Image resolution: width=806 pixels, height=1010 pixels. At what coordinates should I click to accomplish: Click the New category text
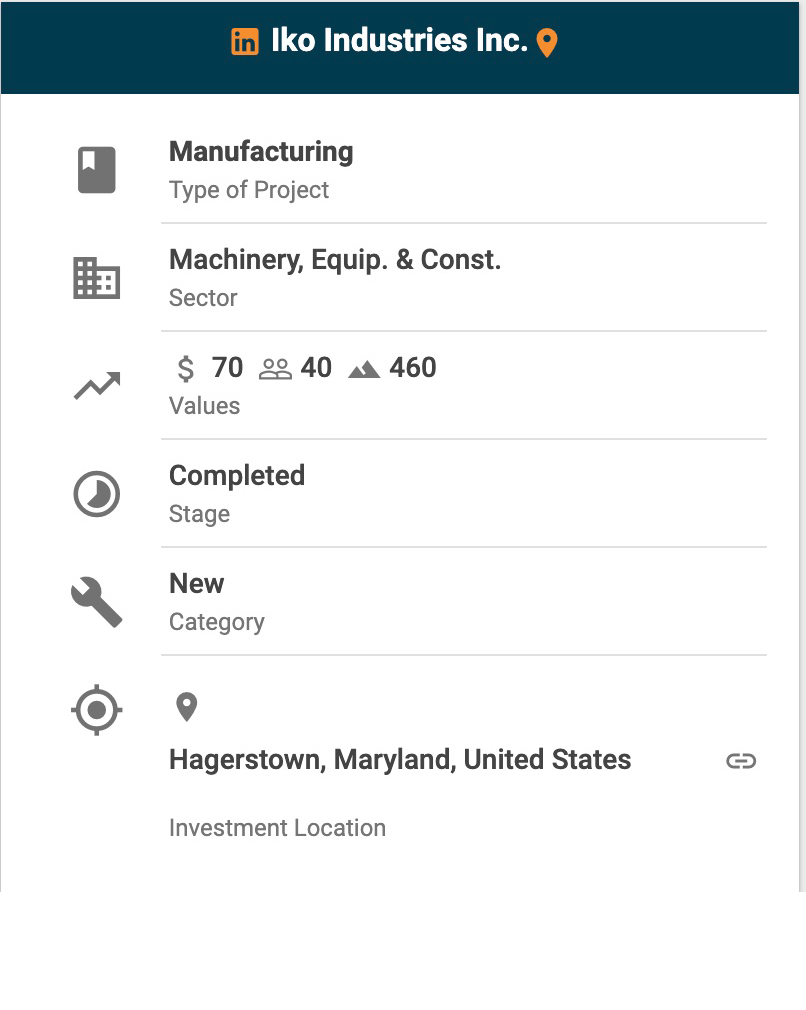pos(197,584)
